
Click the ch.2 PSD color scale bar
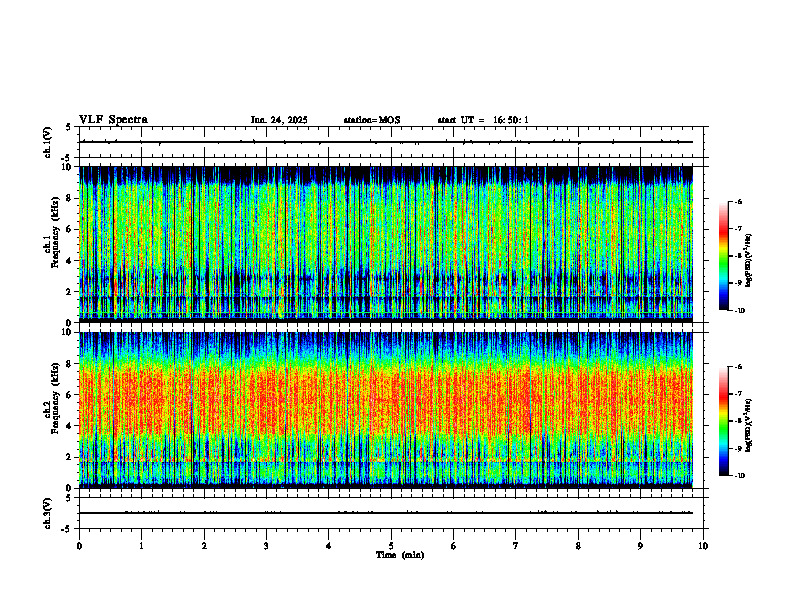coord(724,421)
